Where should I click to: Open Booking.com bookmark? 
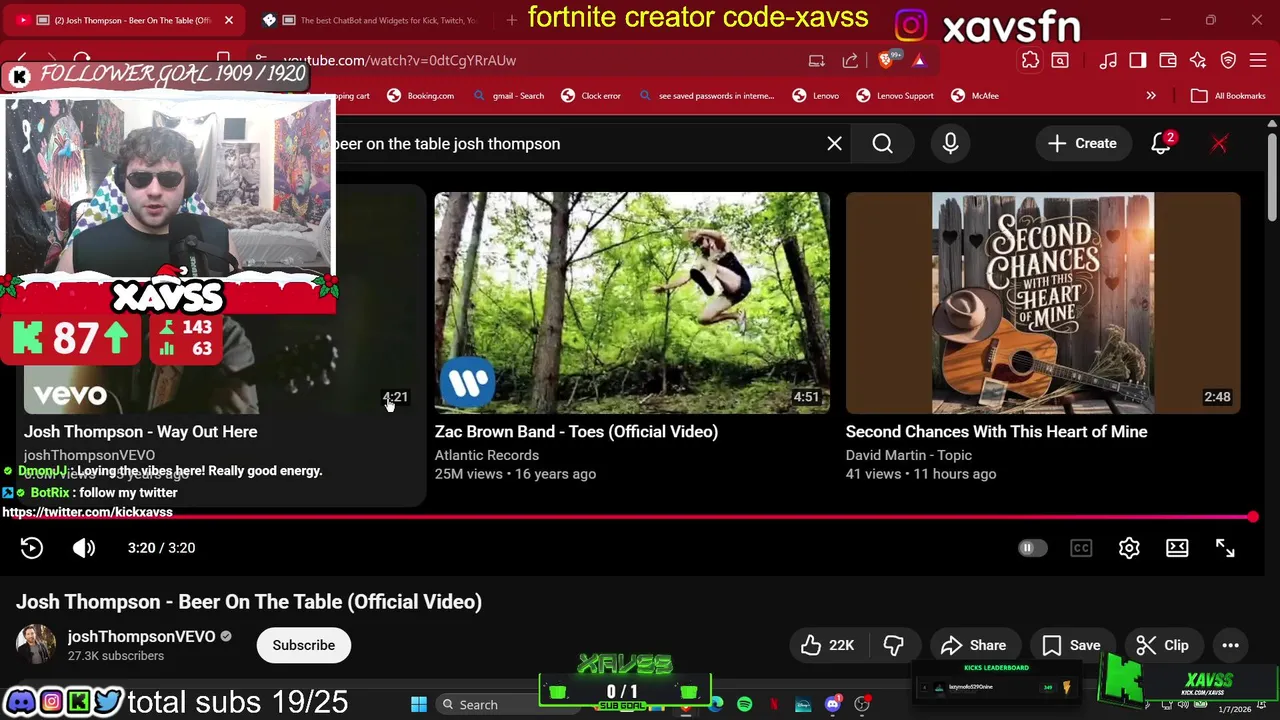pyautogui.click(x=421, y=96)
